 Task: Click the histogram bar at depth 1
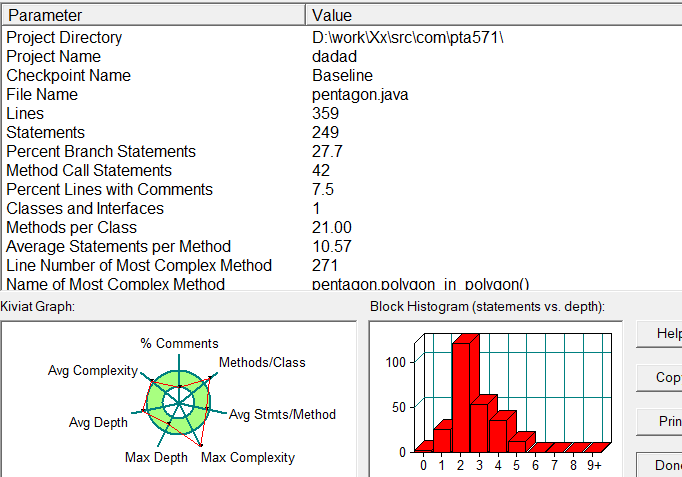point(442,440)
